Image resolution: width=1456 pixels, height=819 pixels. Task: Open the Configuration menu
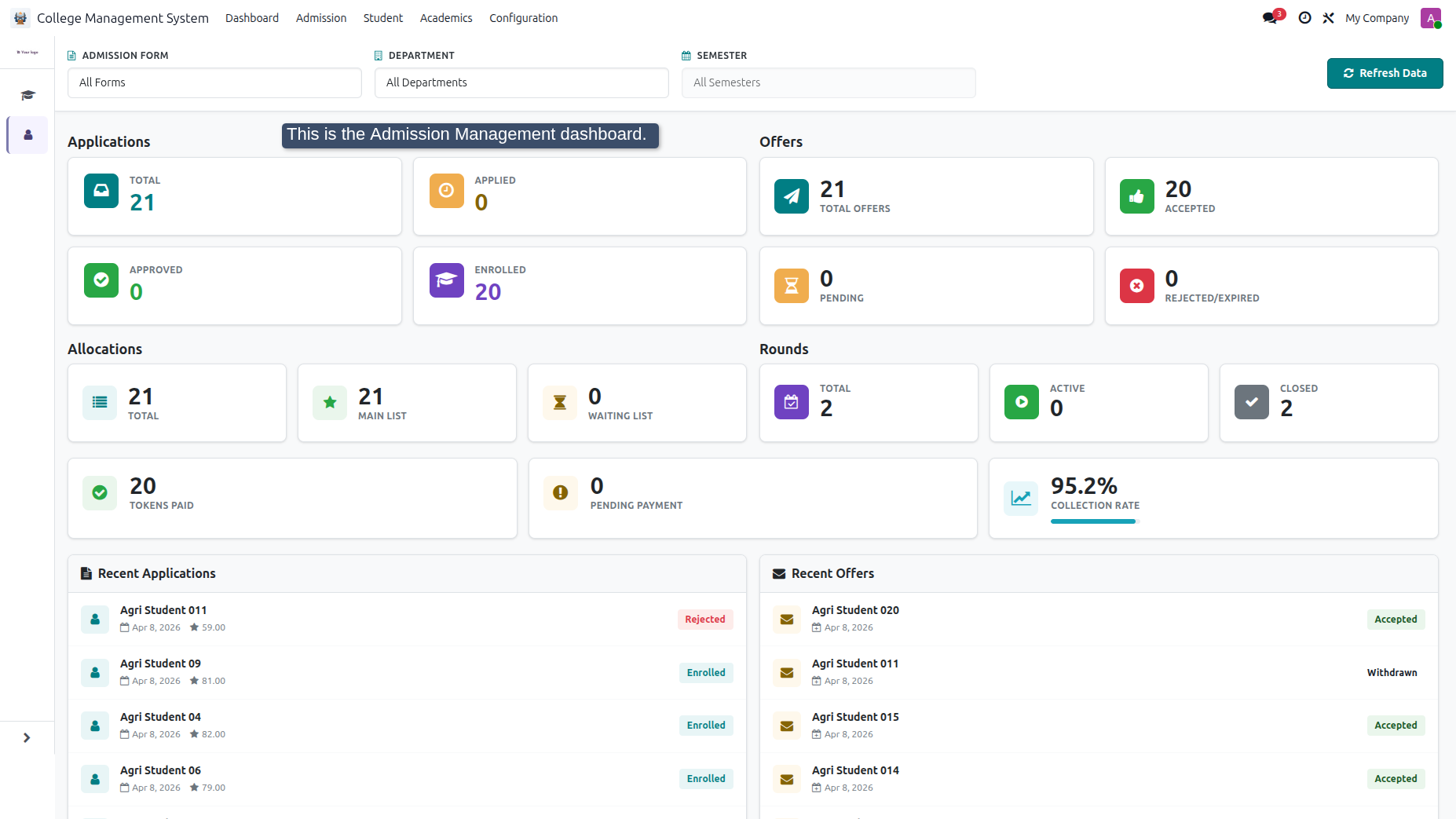coord(524,18)
